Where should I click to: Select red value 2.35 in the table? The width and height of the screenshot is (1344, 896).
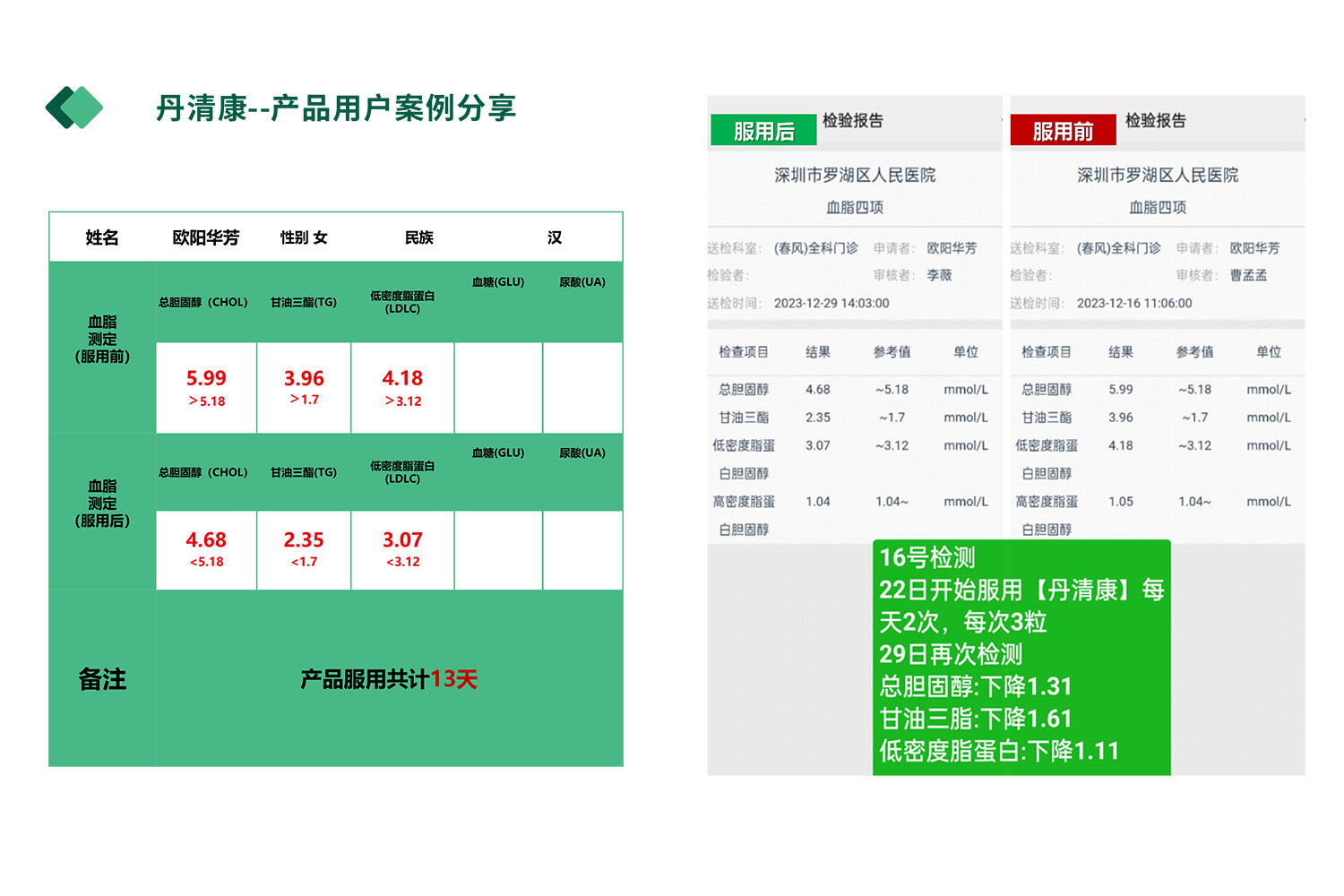[x=304, y=539]
